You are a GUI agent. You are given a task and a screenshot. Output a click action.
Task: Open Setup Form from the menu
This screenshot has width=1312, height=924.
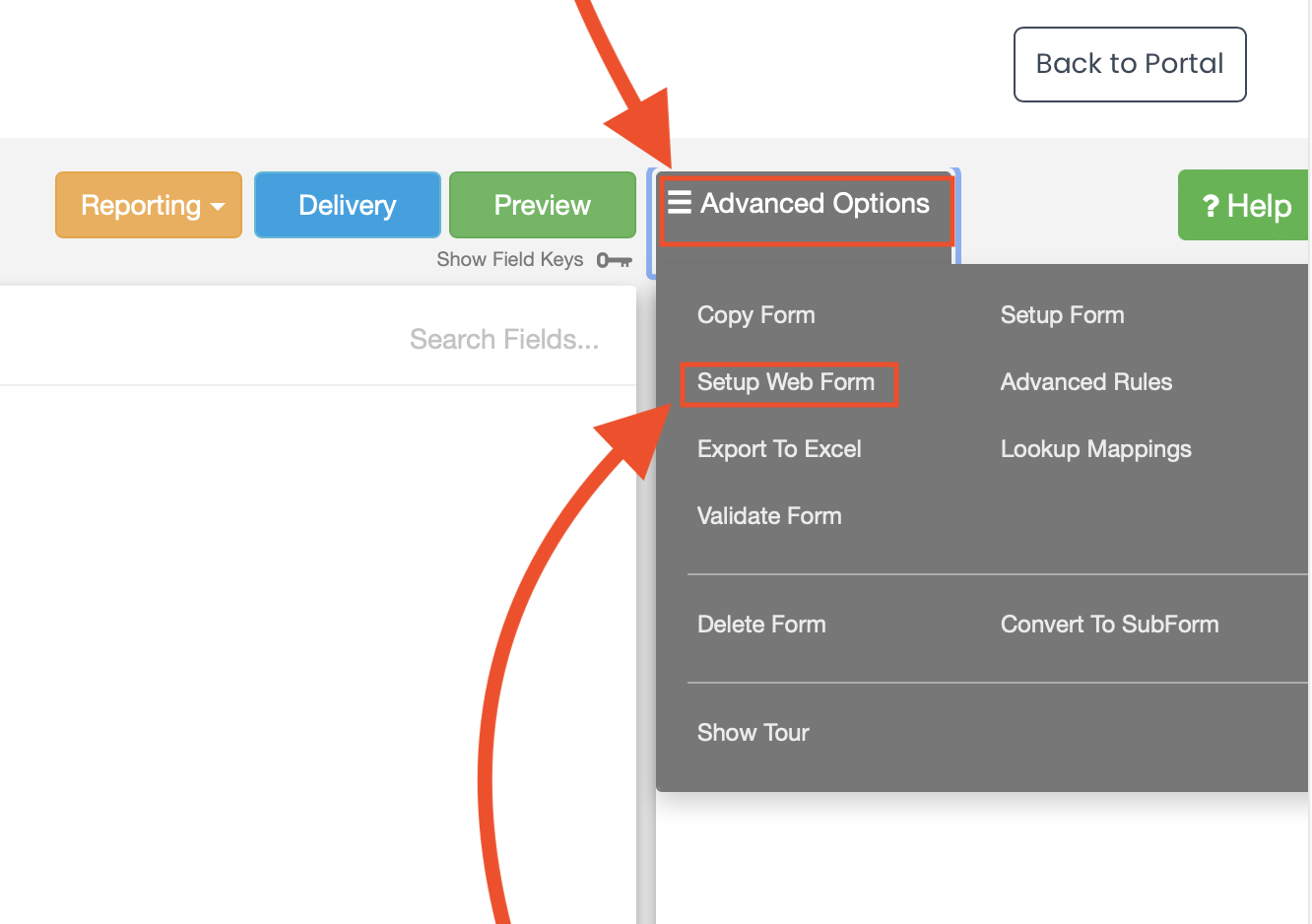(x=1061, y=315)
